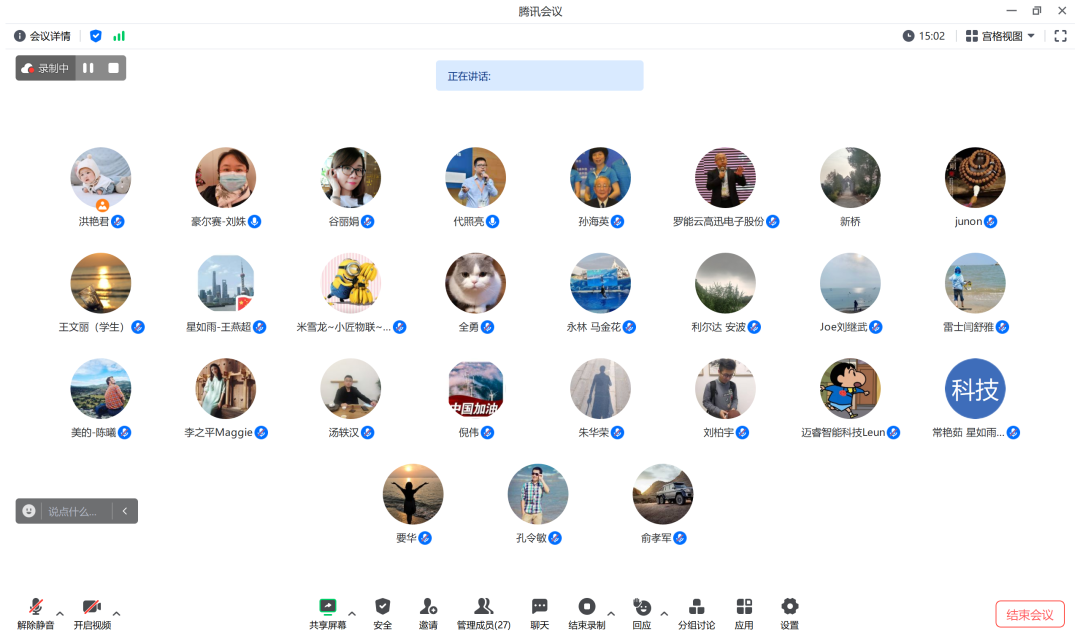Click microphone icon beside 豪尔赛-刘姝
1080x641 pixels.
255,221
